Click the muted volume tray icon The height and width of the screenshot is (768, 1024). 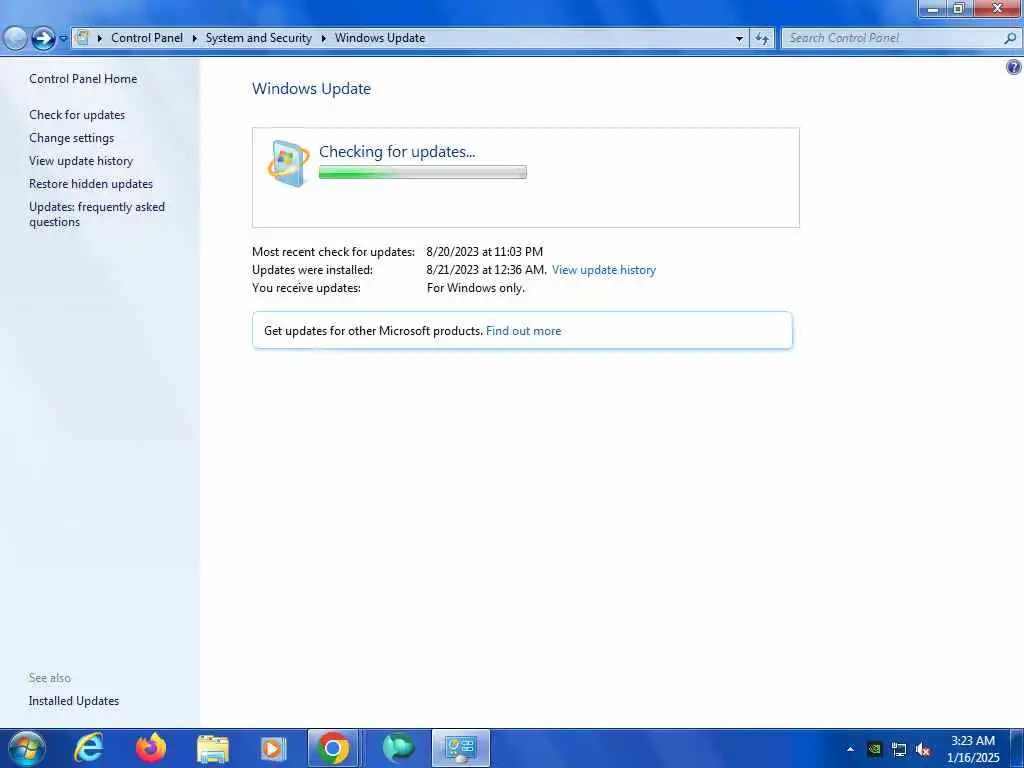[x=923, y=750]
